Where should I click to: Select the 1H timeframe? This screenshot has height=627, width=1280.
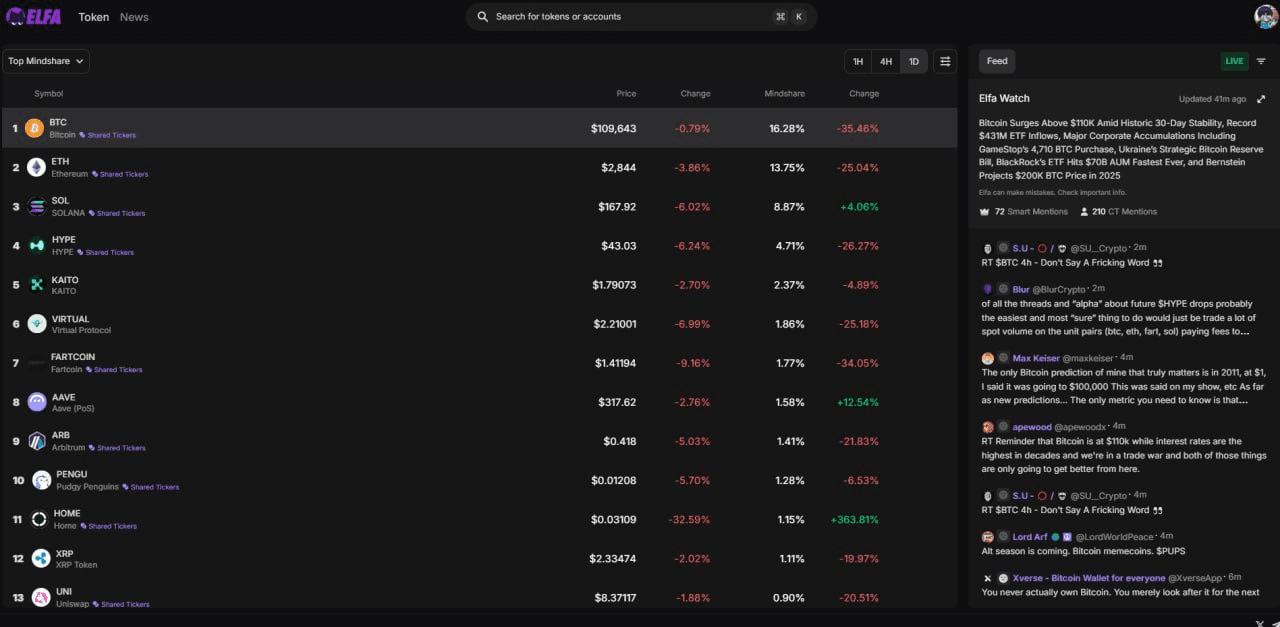click(857, 62)
